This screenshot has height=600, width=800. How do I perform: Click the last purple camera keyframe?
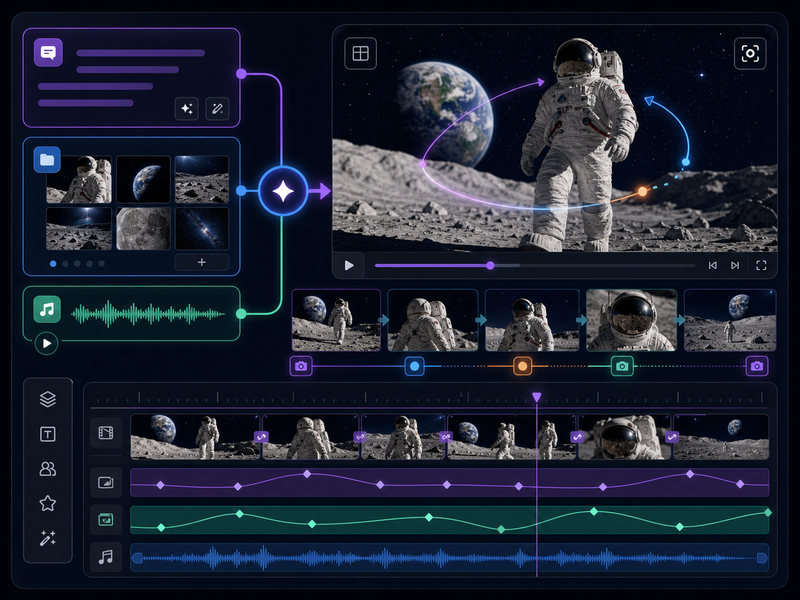click(x=757, y=366)
